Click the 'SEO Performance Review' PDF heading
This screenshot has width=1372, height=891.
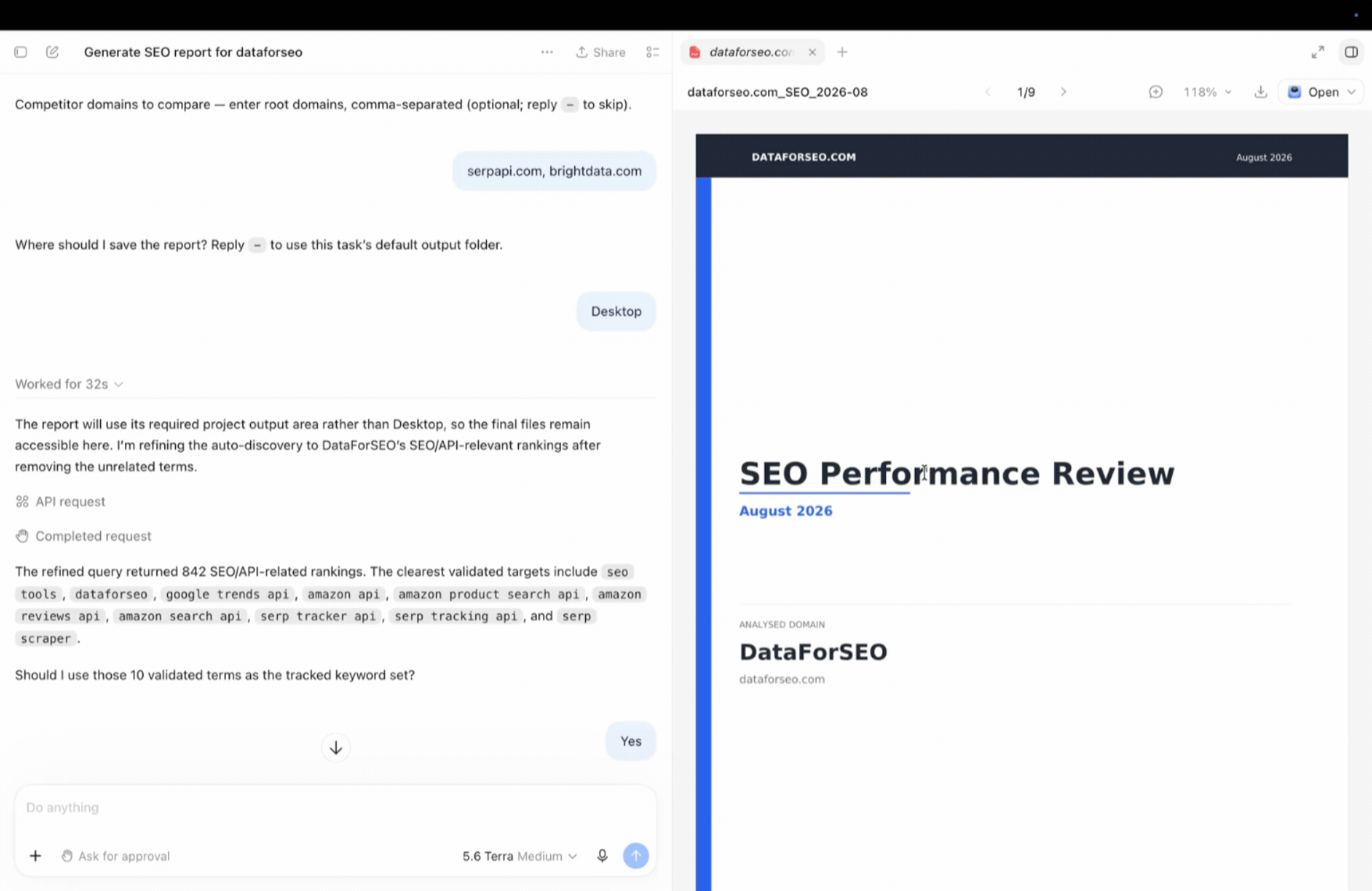[957, 473]
